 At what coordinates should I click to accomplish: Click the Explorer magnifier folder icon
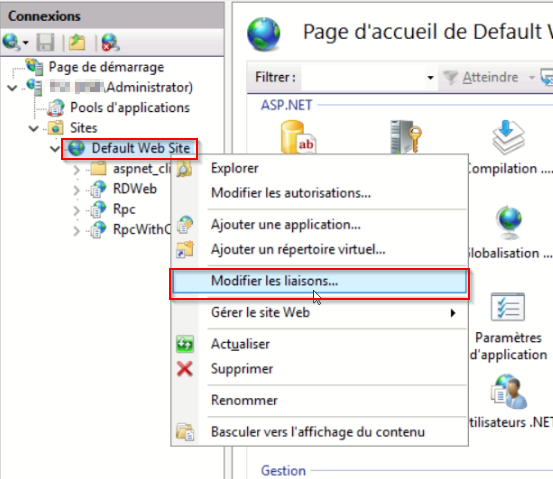tap(184, 168)
